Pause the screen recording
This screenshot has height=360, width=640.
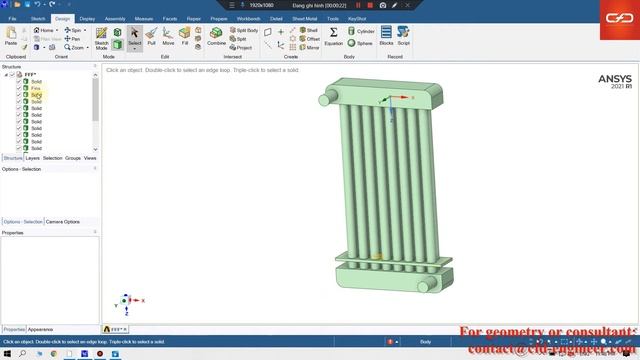click(x=358, y=5)
